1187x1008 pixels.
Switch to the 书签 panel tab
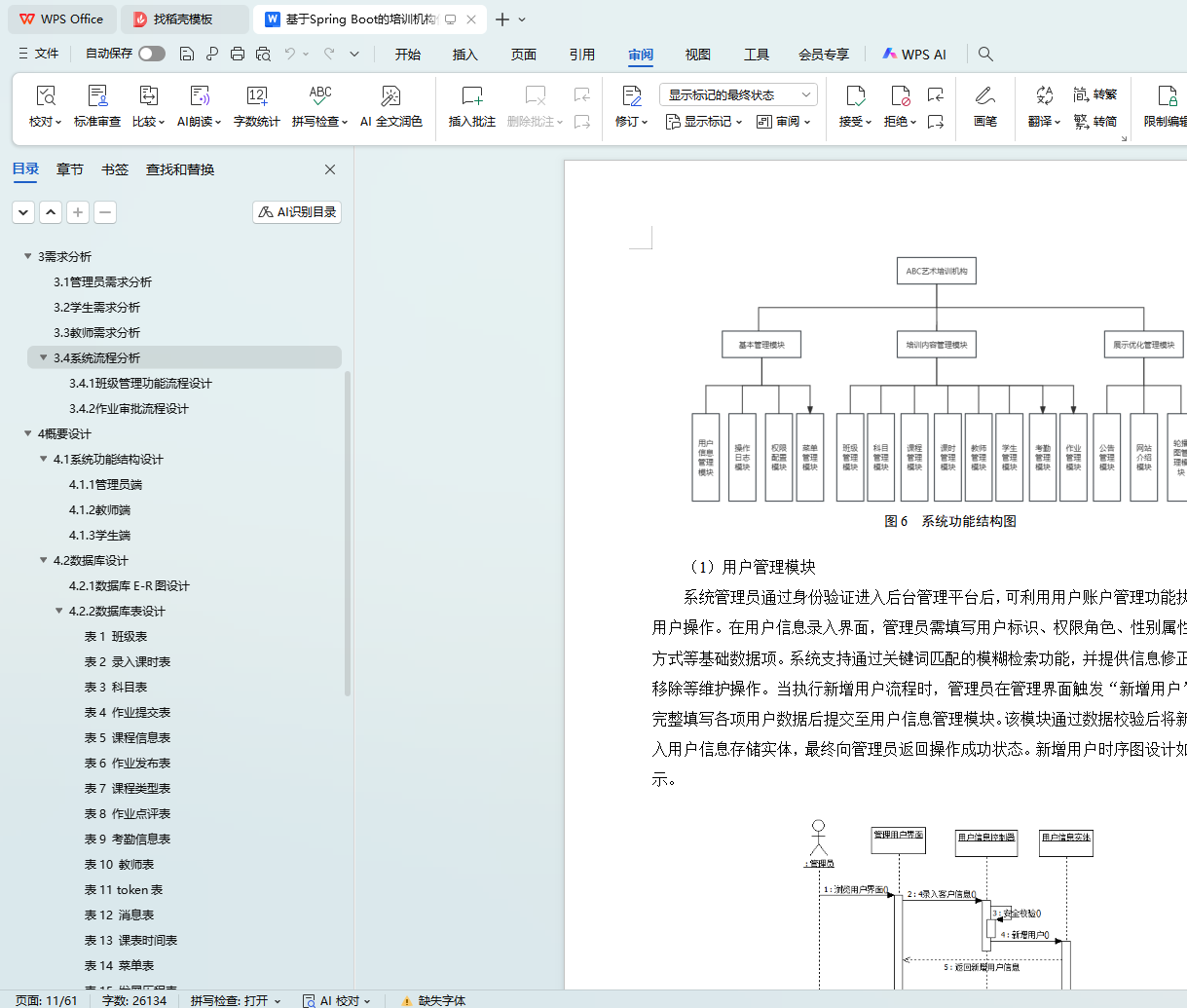tap(115, 169)
